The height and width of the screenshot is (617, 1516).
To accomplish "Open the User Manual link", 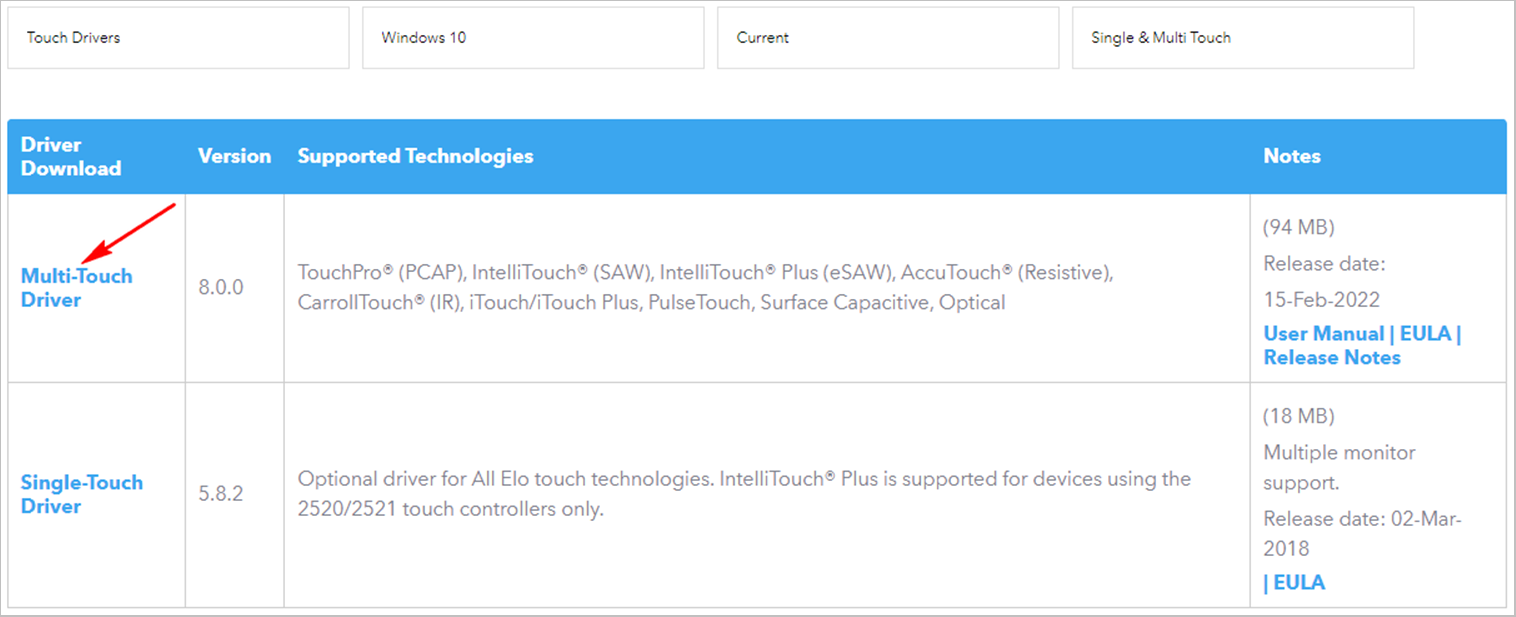I will [1323, 333].
